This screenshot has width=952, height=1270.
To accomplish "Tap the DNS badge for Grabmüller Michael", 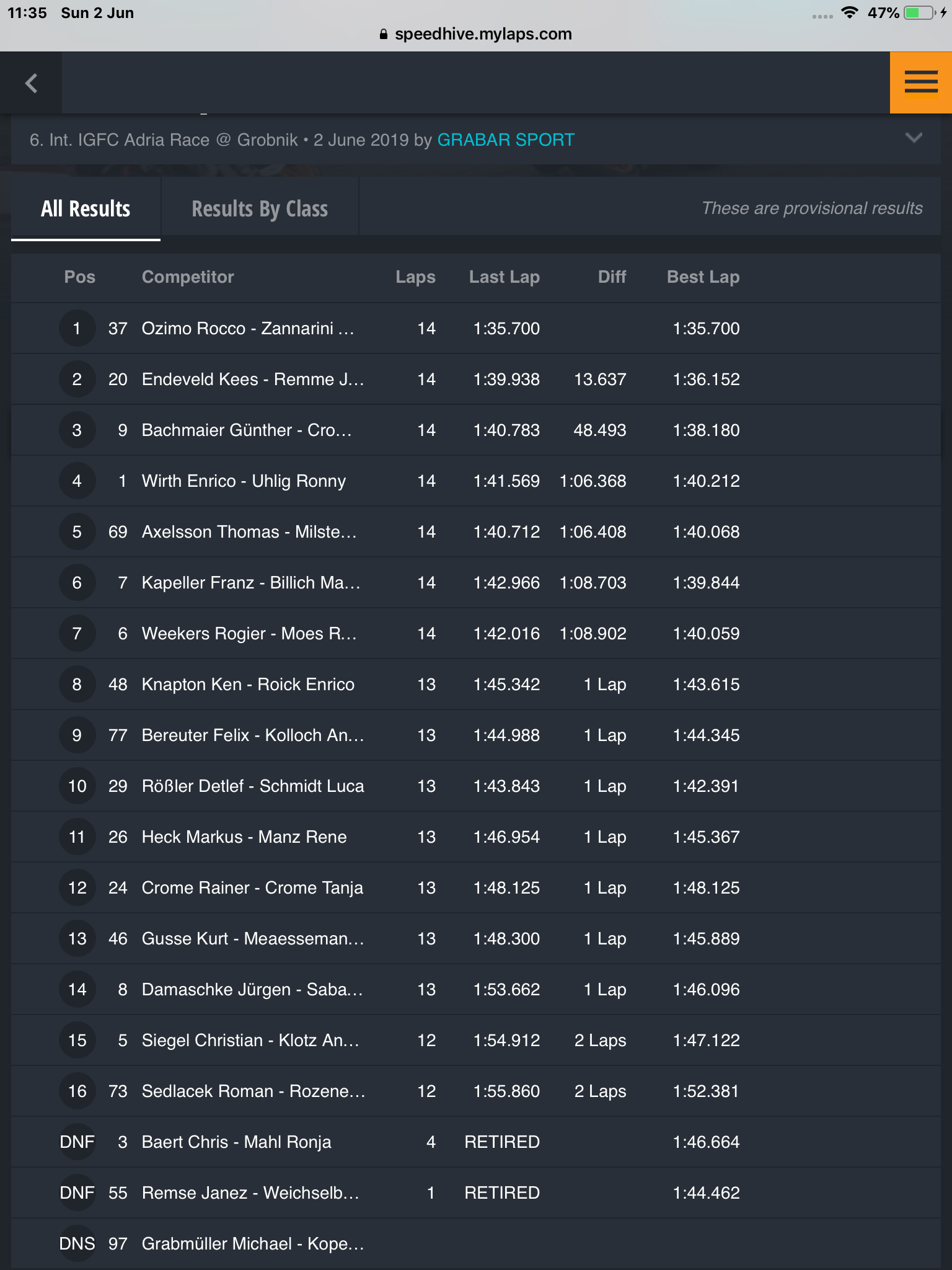I will click(x=77, y=1243).
